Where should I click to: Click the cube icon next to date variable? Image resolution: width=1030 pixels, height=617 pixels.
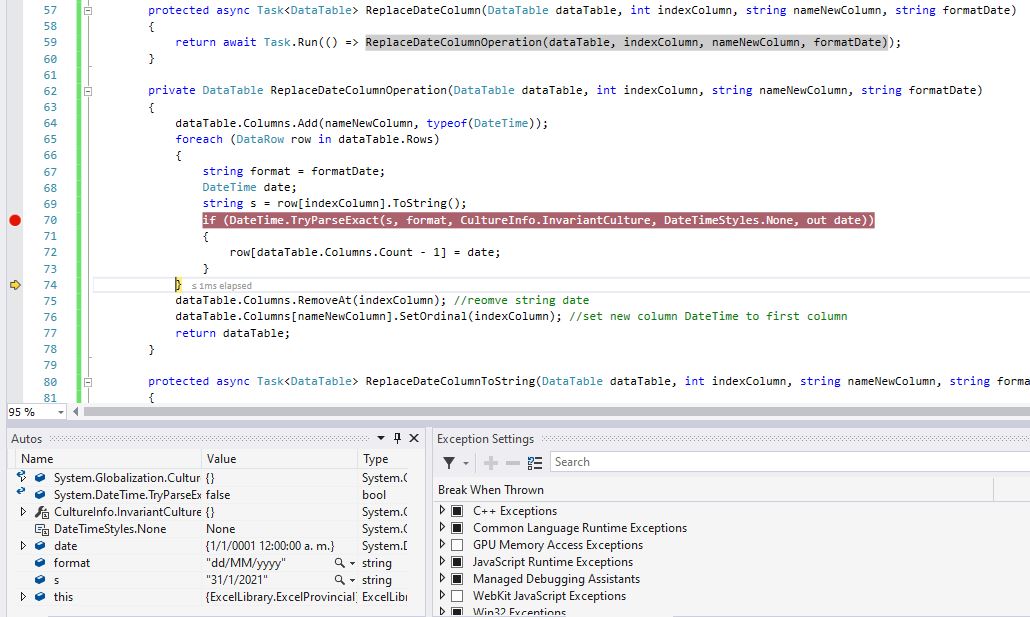pos(40,546)
